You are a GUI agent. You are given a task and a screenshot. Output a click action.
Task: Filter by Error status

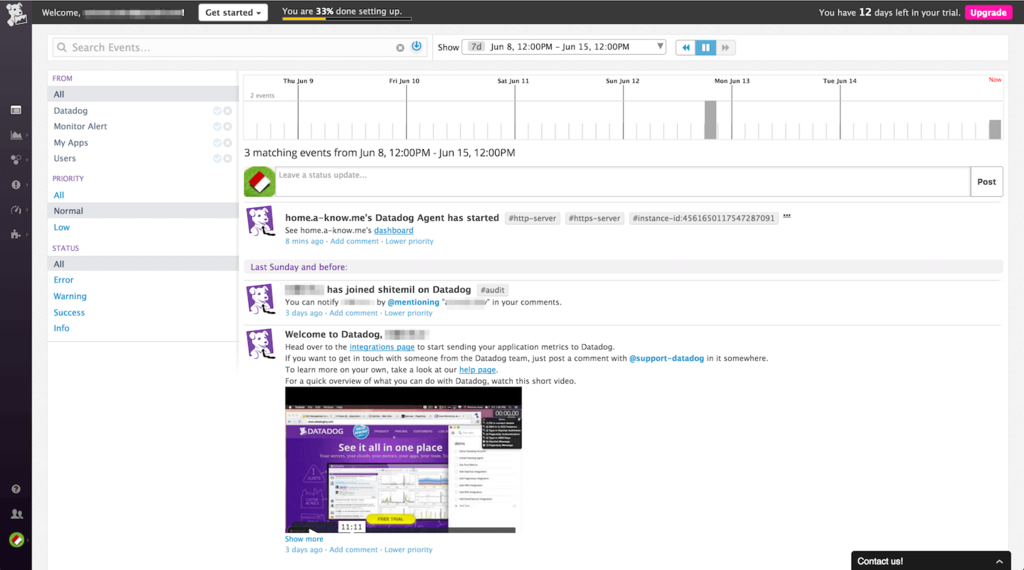click(63, 280)
